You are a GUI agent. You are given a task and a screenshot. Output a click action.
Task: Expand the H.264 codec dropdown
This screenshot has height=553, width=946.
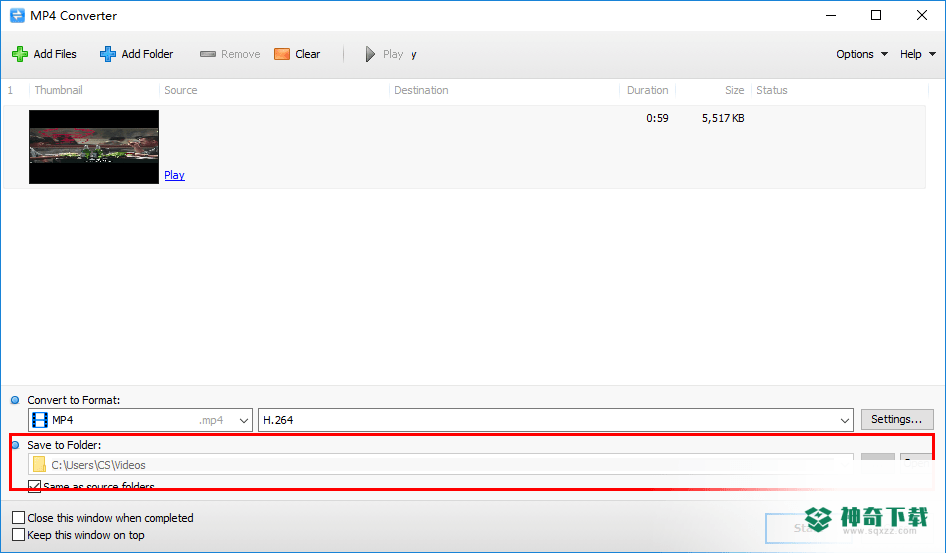(x=845, y=420)
